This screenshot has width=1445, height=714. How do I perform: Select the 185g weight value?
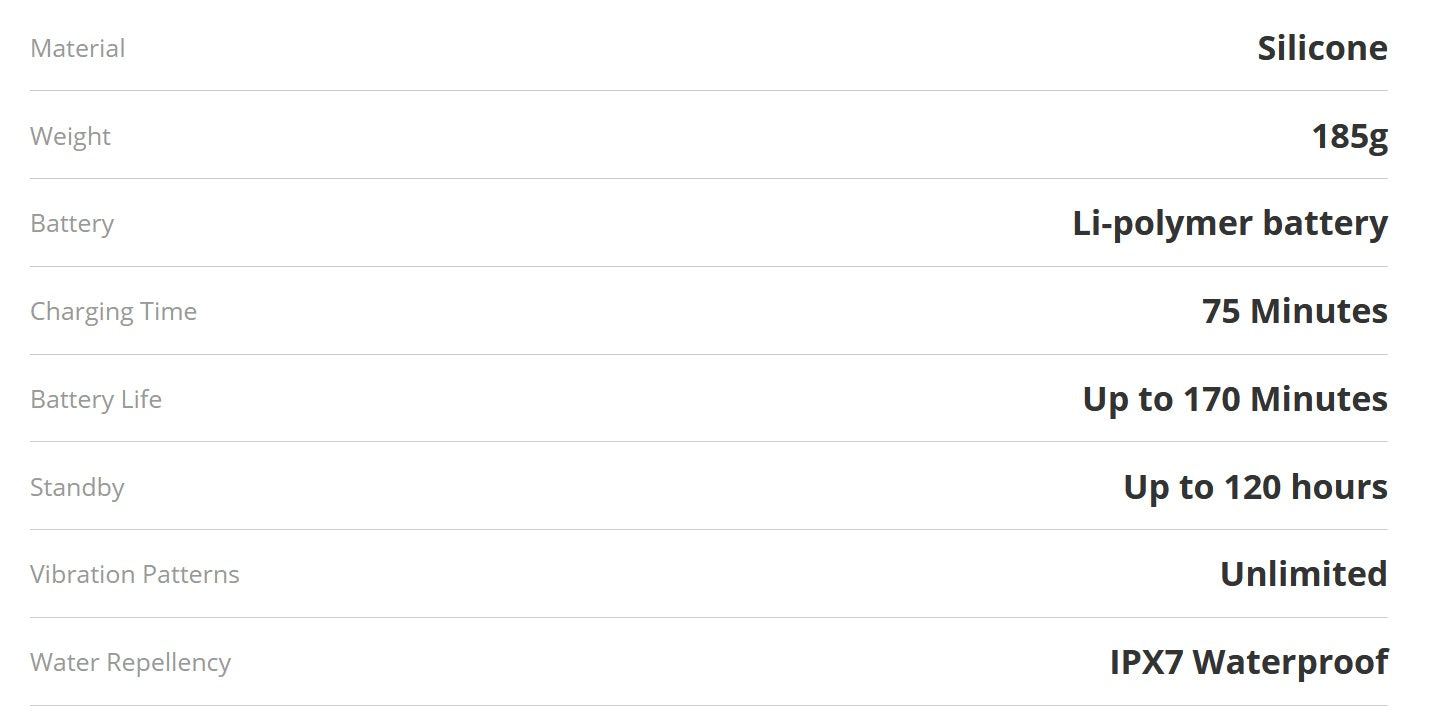coord(1349,136)
